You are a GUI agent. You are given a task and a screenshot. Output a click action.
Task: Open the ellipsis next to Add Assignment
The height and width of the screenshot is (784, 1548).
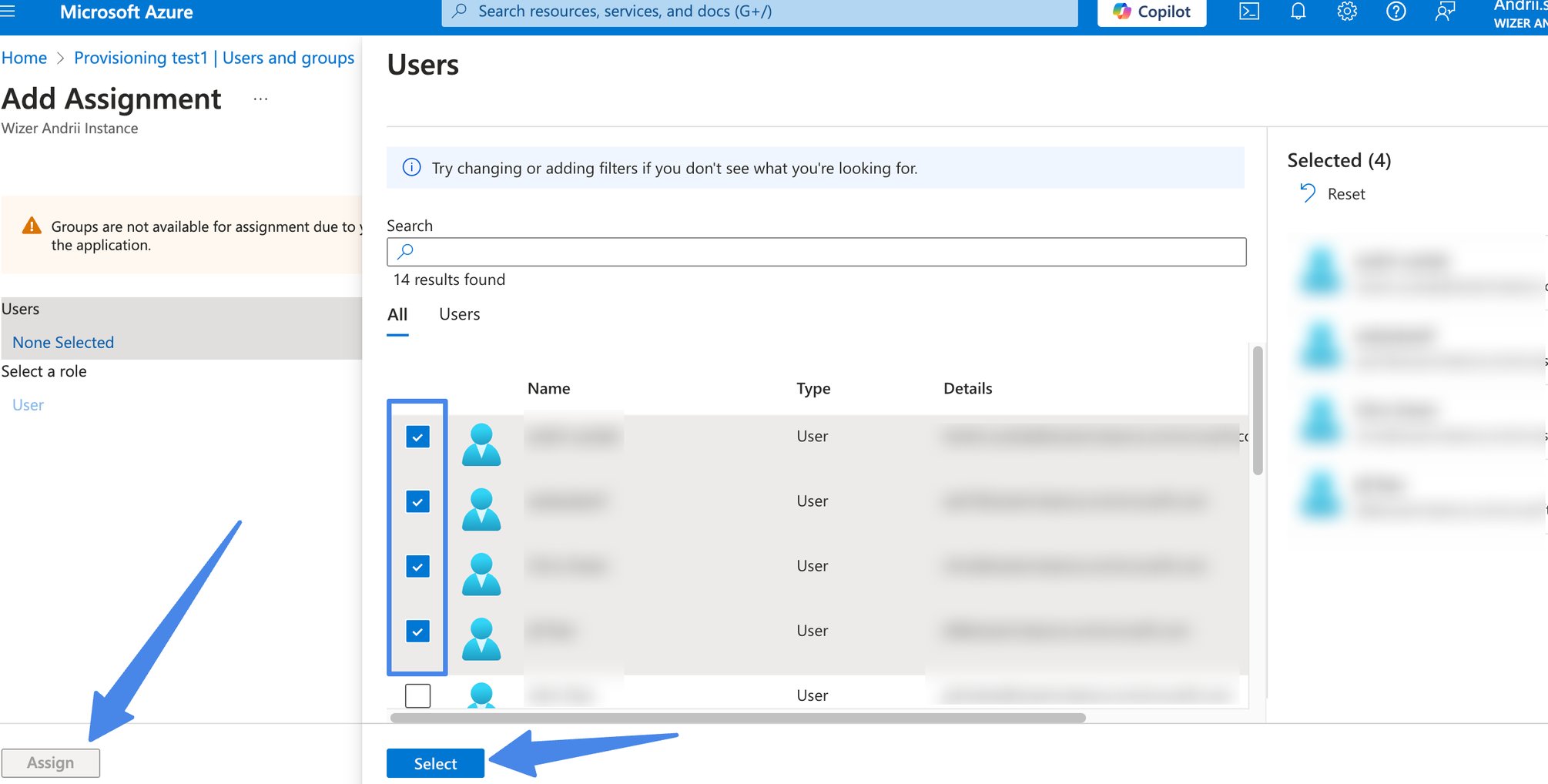(260, 99)
